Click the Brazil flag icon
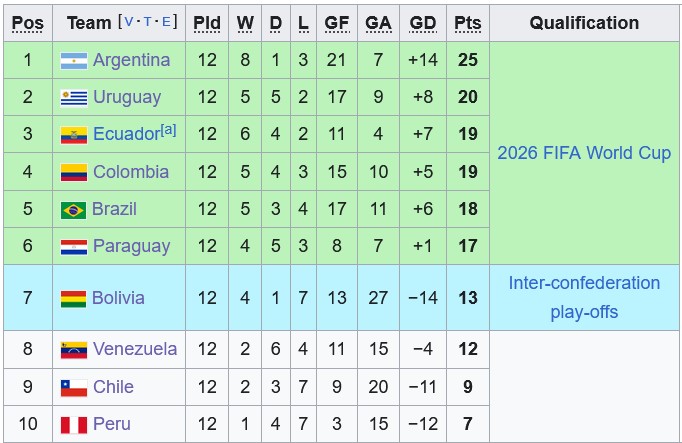The image size is (682, 443). coord(74,210)
